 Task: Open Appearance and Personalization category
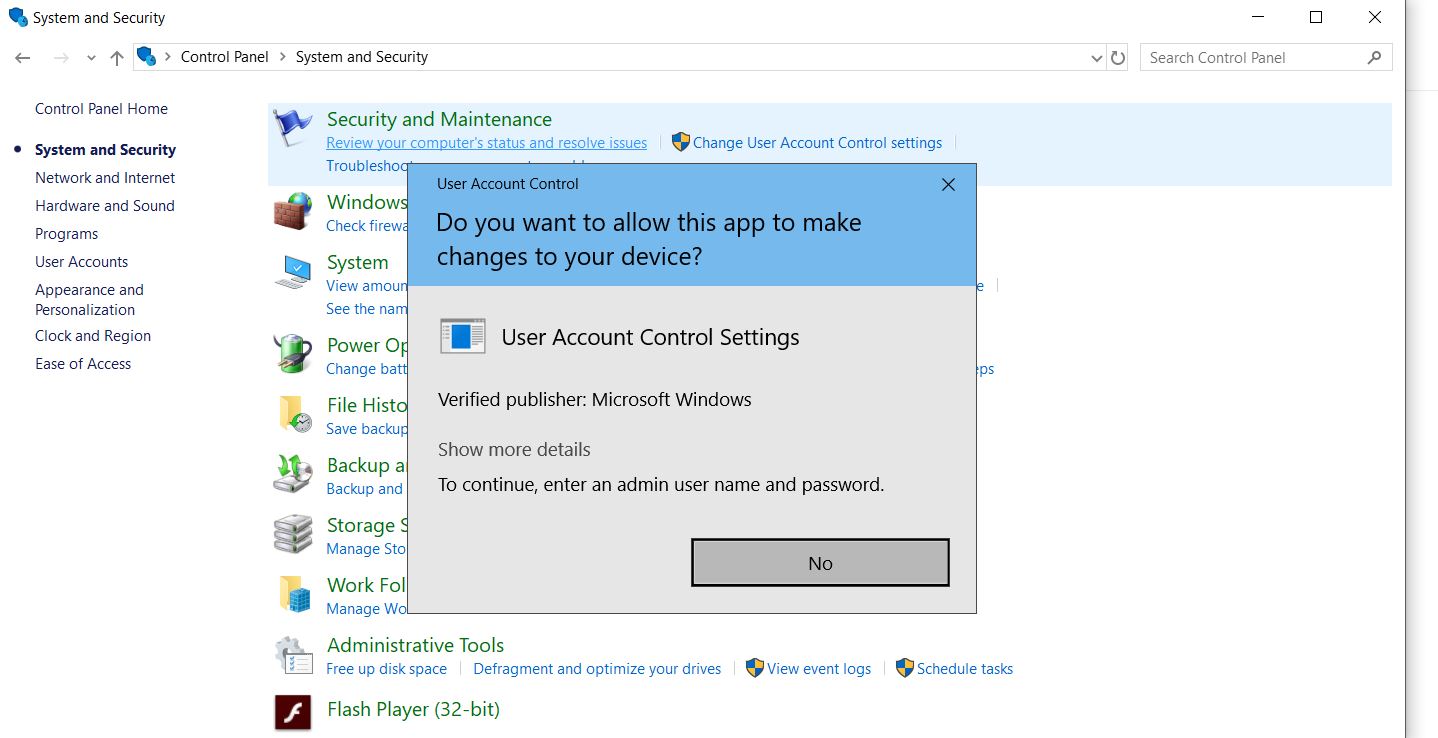tap(89, 299)
